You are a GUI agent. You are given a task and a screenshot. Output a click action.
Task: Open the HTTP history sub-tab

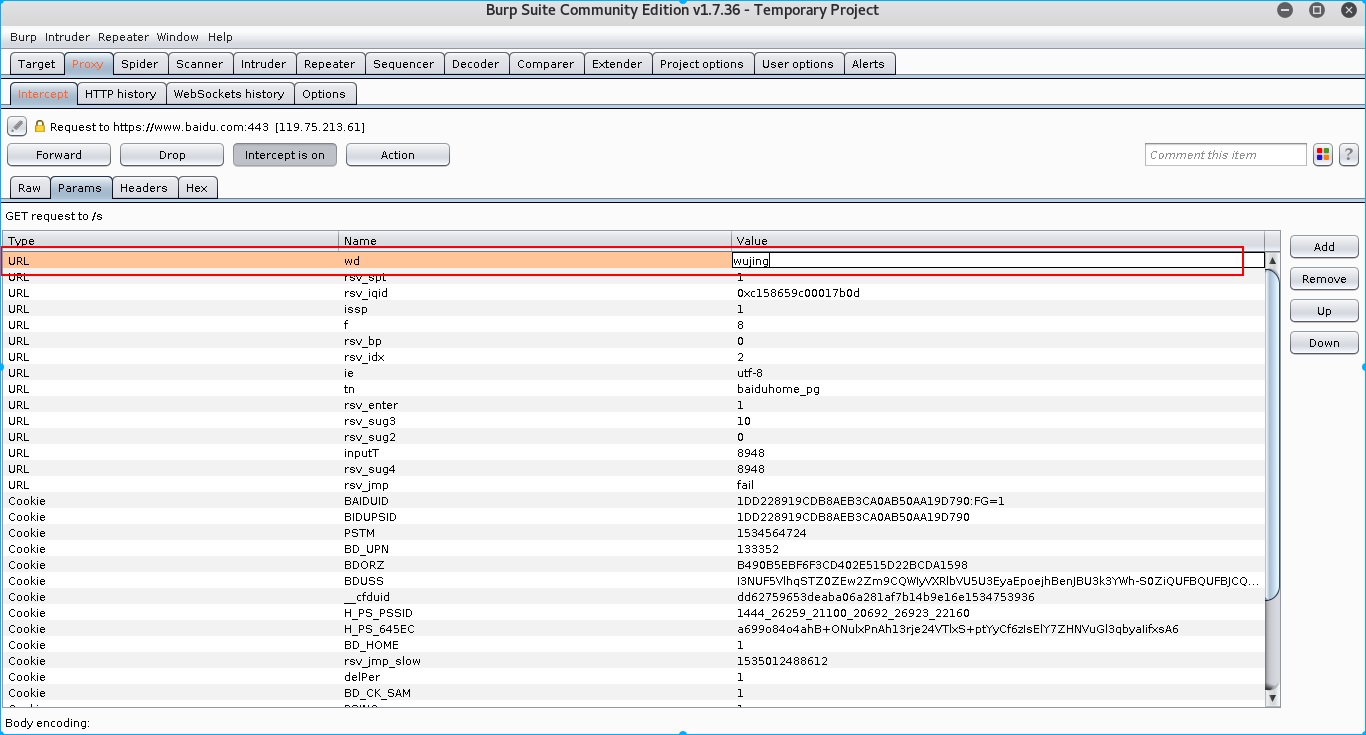[121, 94]
